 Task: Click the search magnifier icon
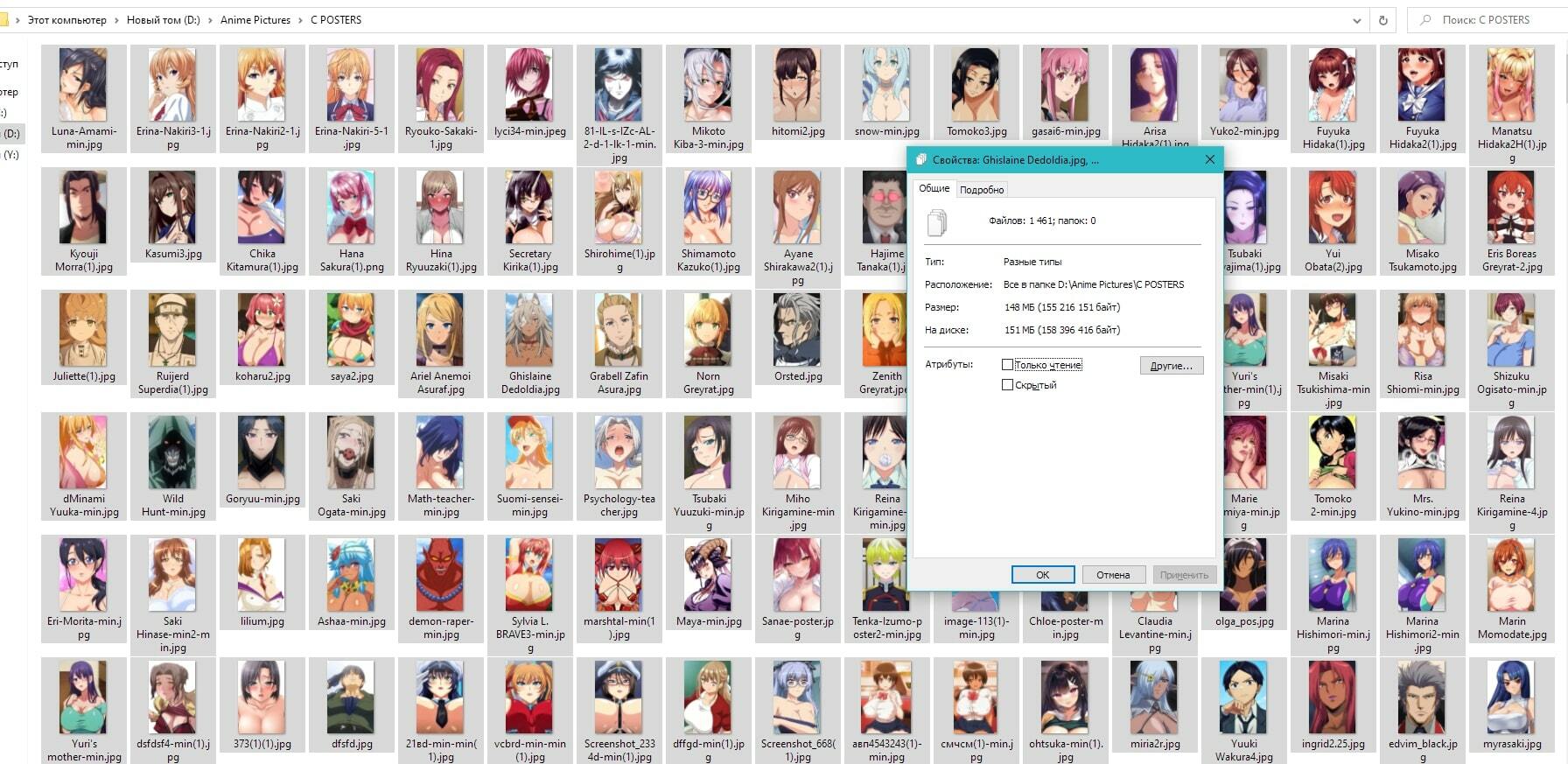pyautogui.click(x=1425, y=20)
